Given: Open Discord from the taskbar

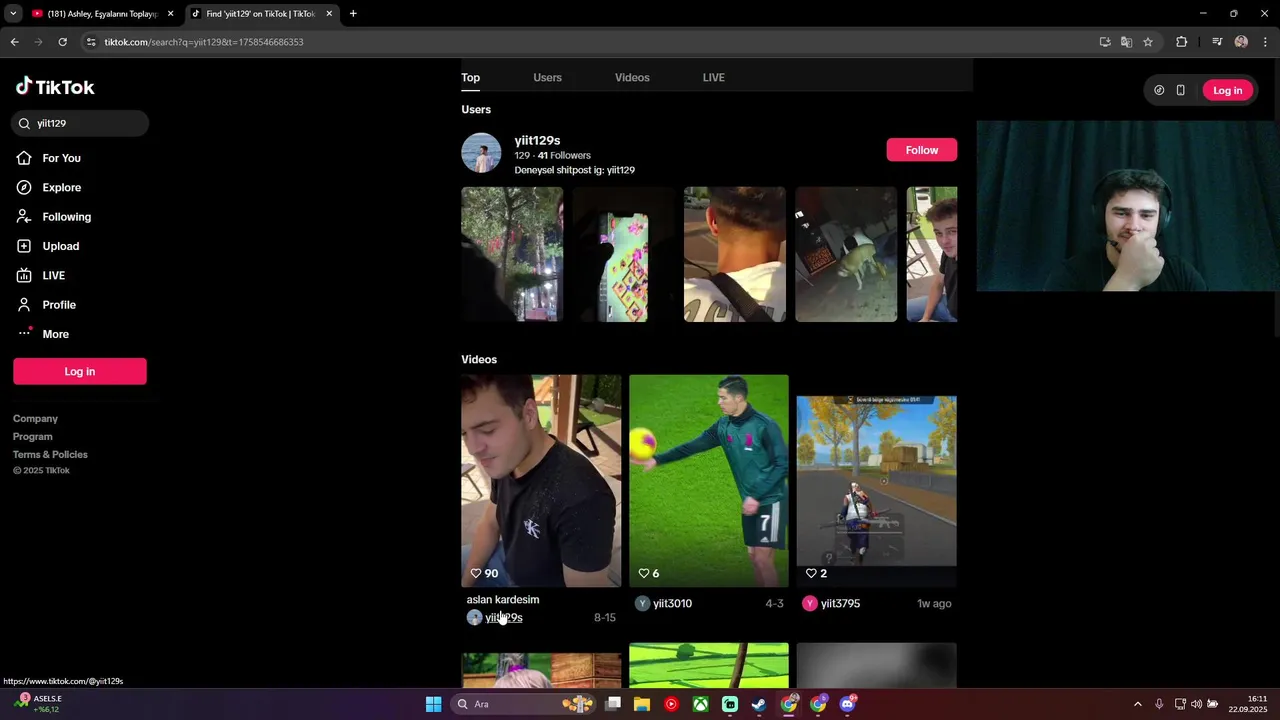Looking at the screenshot, I should (x=848, y=704).
